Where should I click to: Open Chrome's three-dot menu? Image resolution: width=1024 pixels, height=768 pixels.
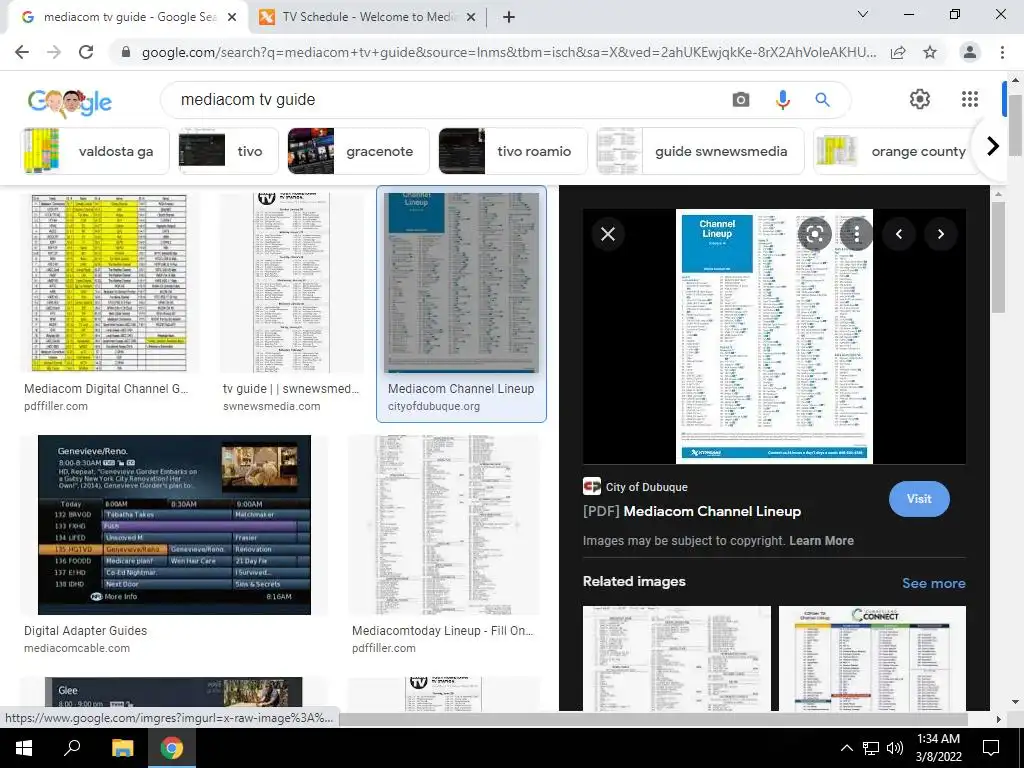click(x=1002, y=52)
